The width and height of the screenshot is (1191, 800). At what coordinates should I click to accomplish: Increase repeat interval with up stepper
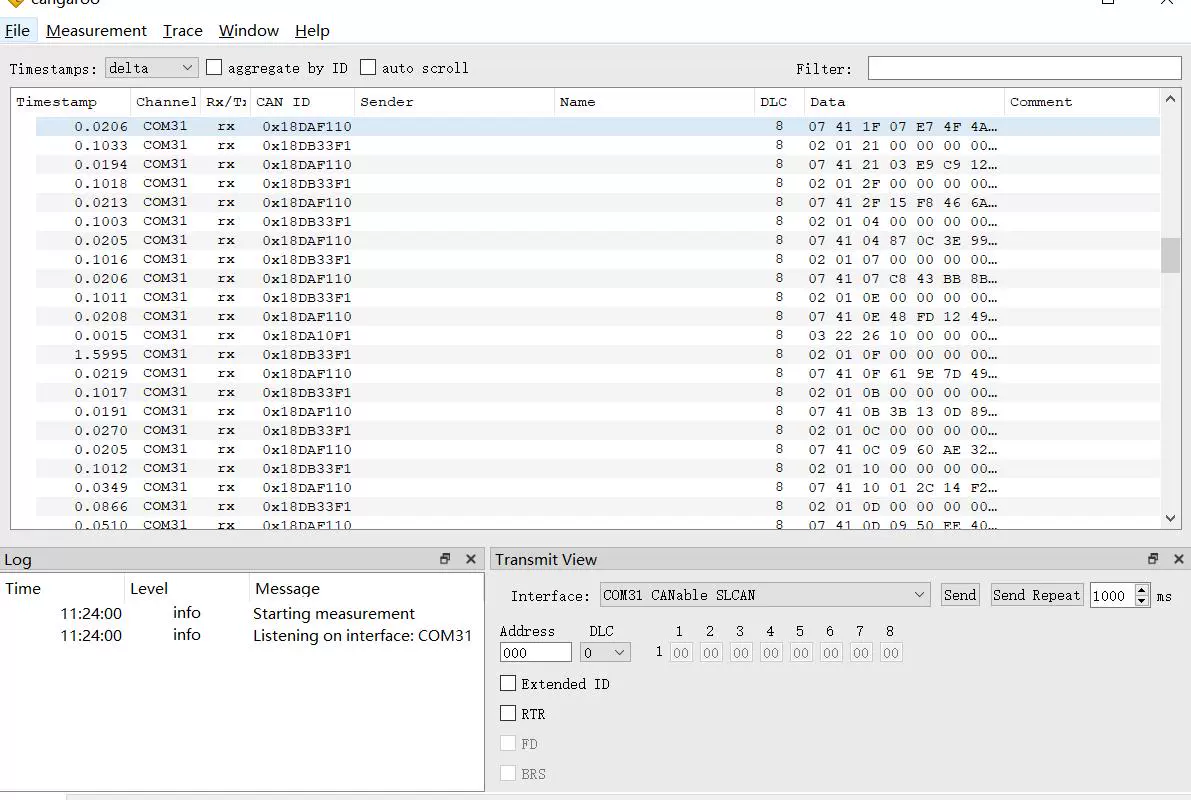click(x=1142, y=590)
